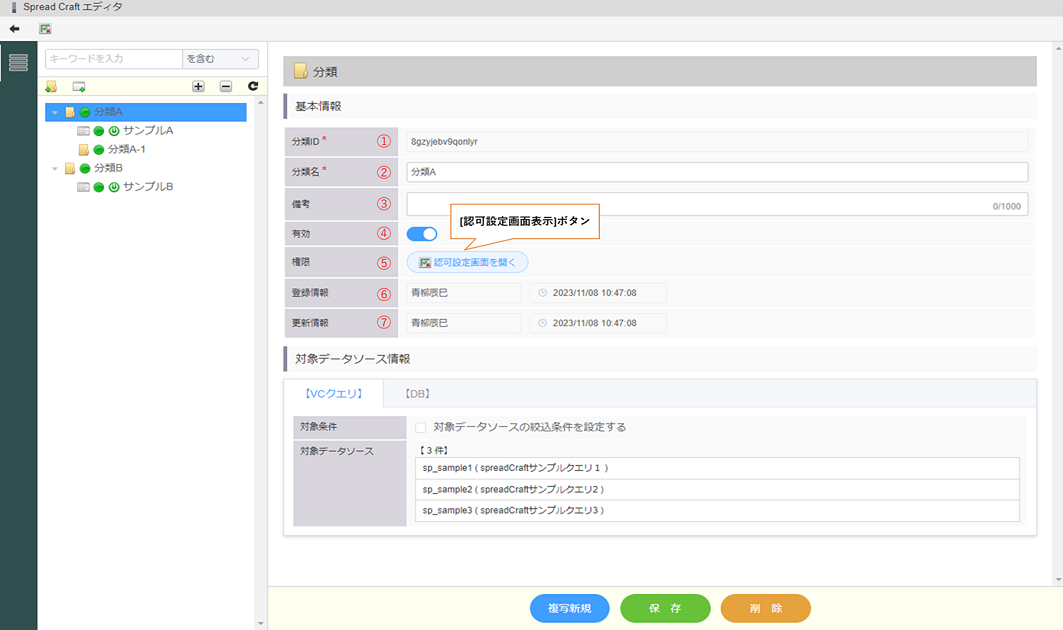Toggle the 有効 switch off
This screenshot has width=1063, height=630.
tap(422, 234)
